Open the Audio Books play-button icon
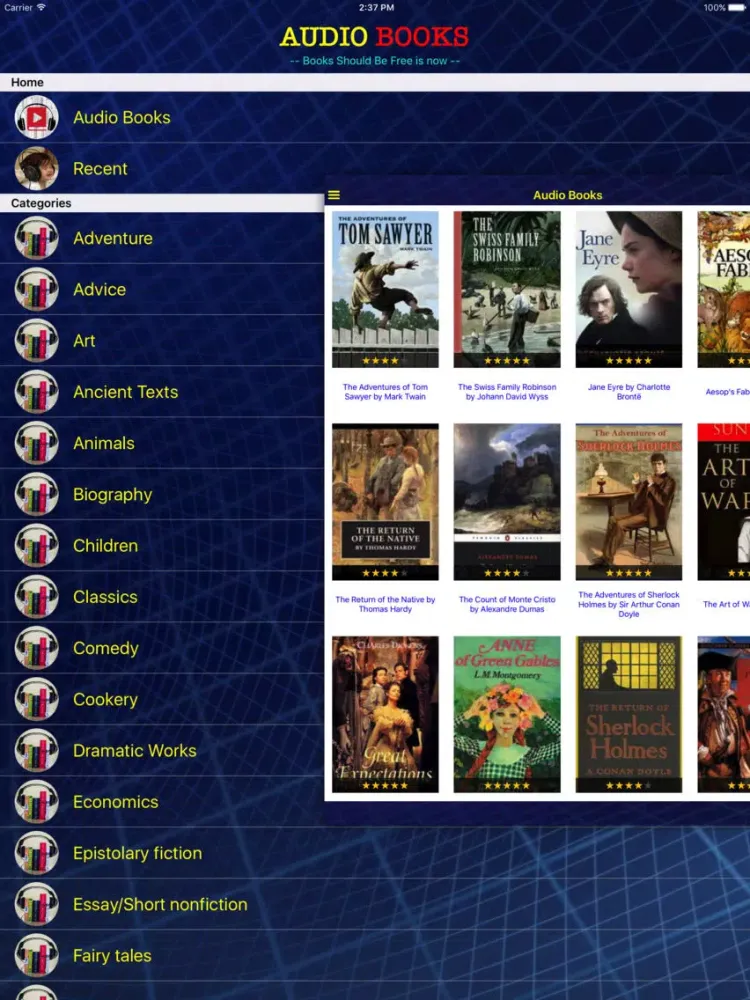Viewport: 750px width, 1000px height. click(x=36, y=117)
